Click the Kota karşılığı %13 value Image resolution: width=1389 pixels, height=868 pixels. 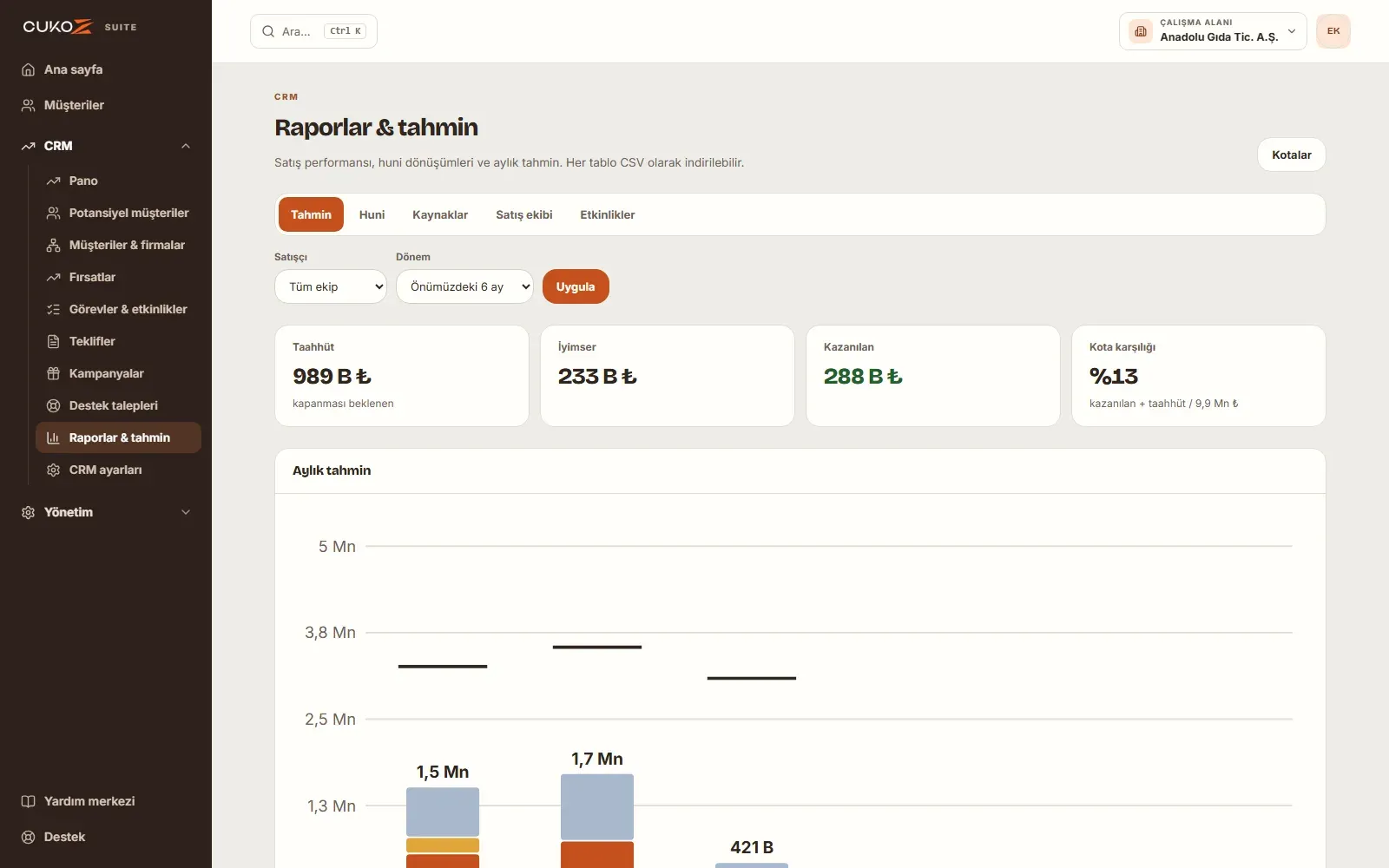click(1114, 376)
